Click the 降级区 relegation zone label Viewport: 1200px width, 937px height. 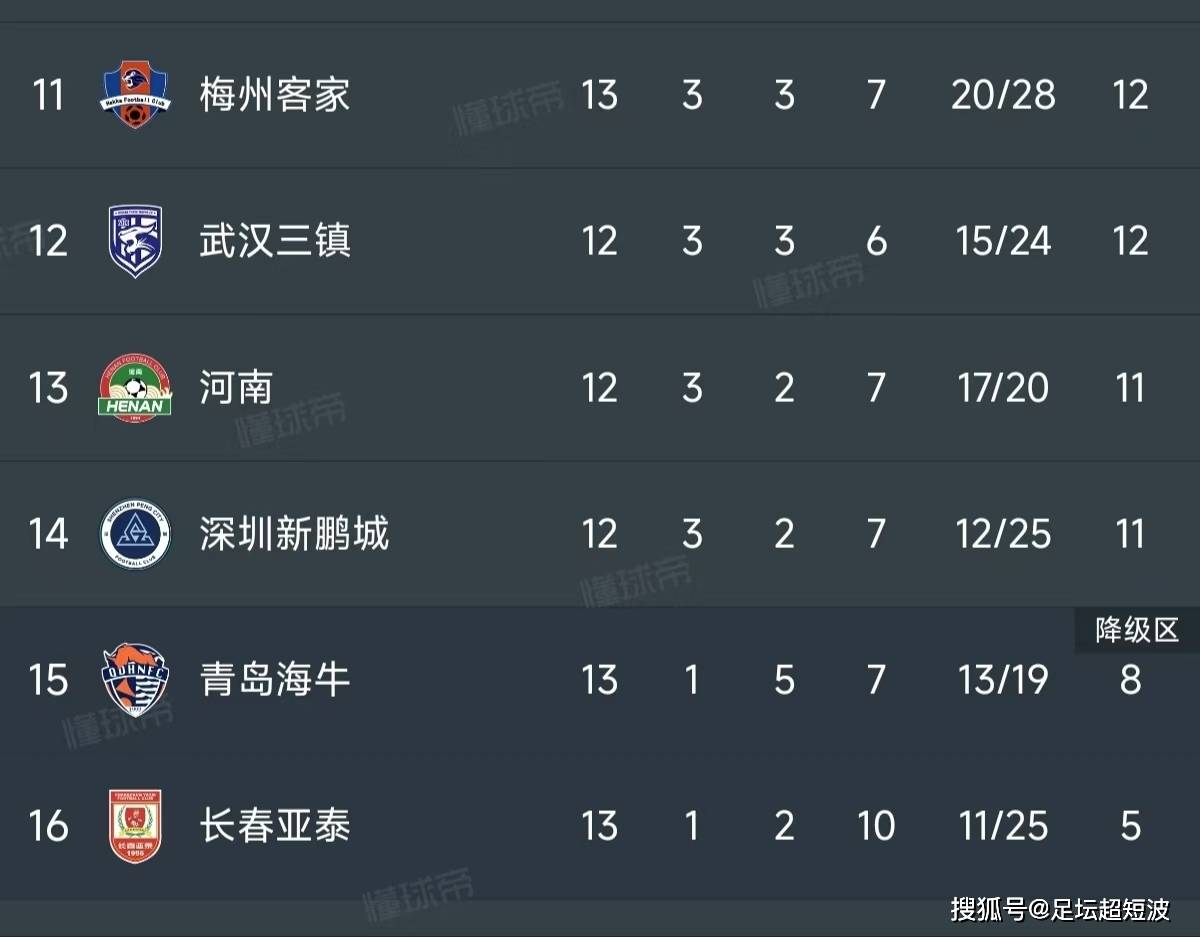click(x=1137, y=630)
